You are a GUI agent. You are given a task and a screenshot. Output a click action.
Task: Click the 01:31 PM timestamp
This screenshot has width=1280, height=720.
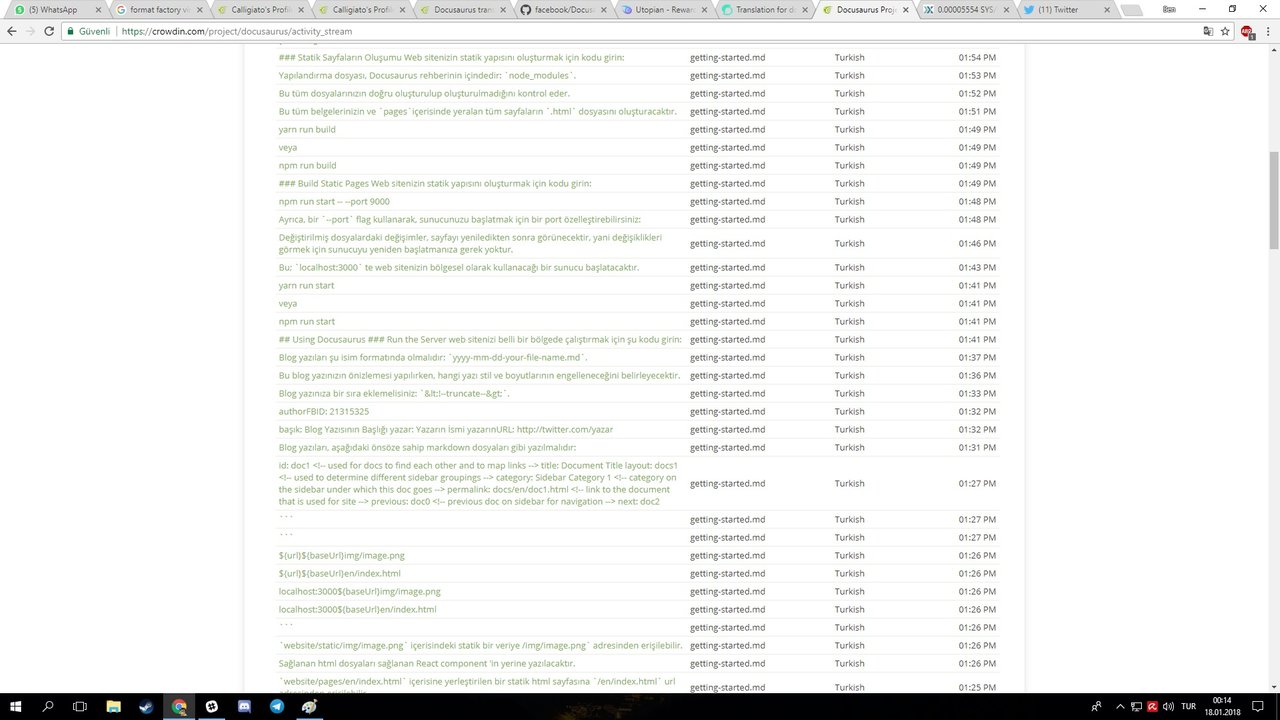tap(977, 447)
